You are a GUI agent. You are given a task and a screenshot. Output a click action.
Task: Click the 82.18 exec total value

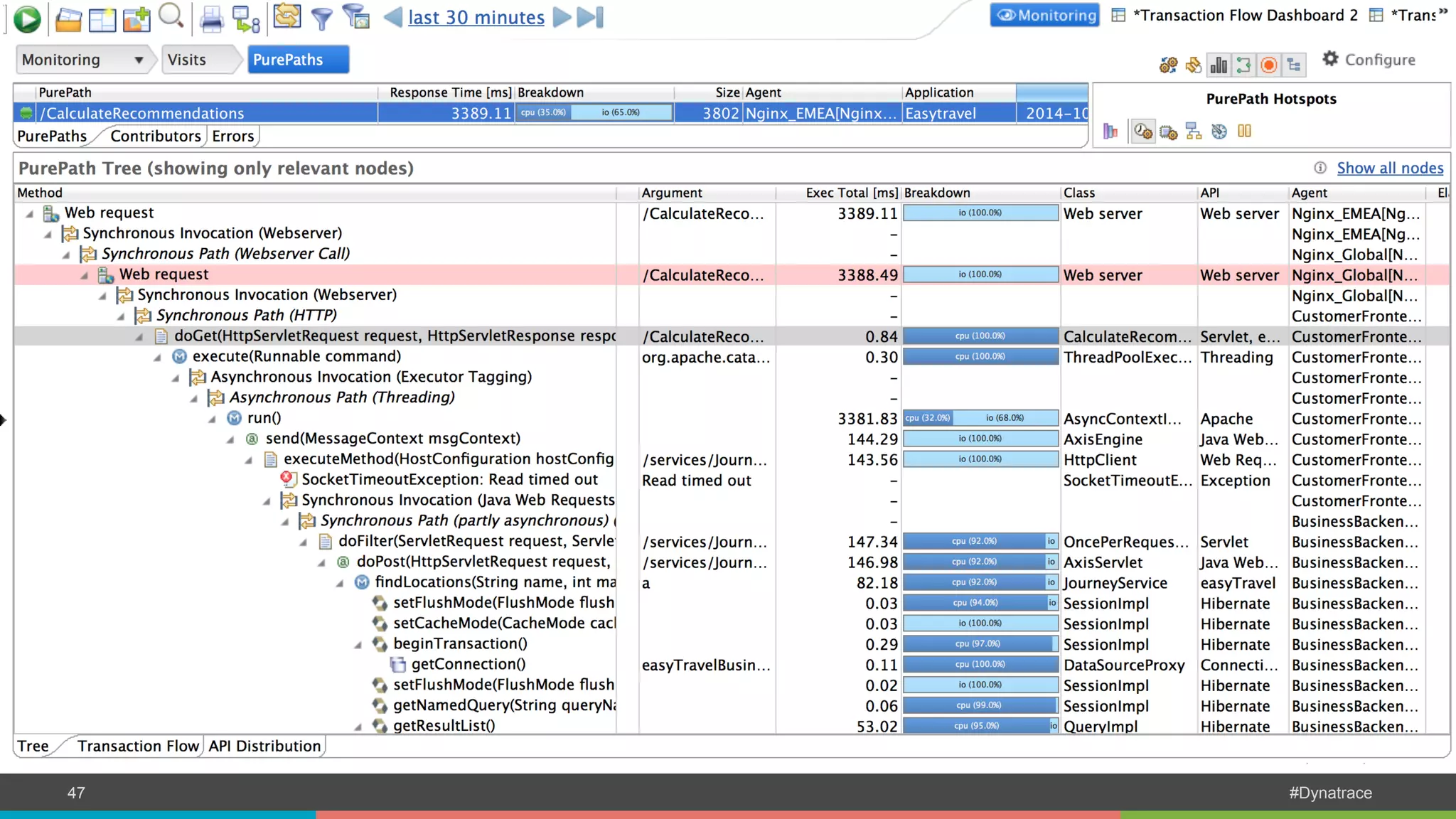tap(877, 583)
